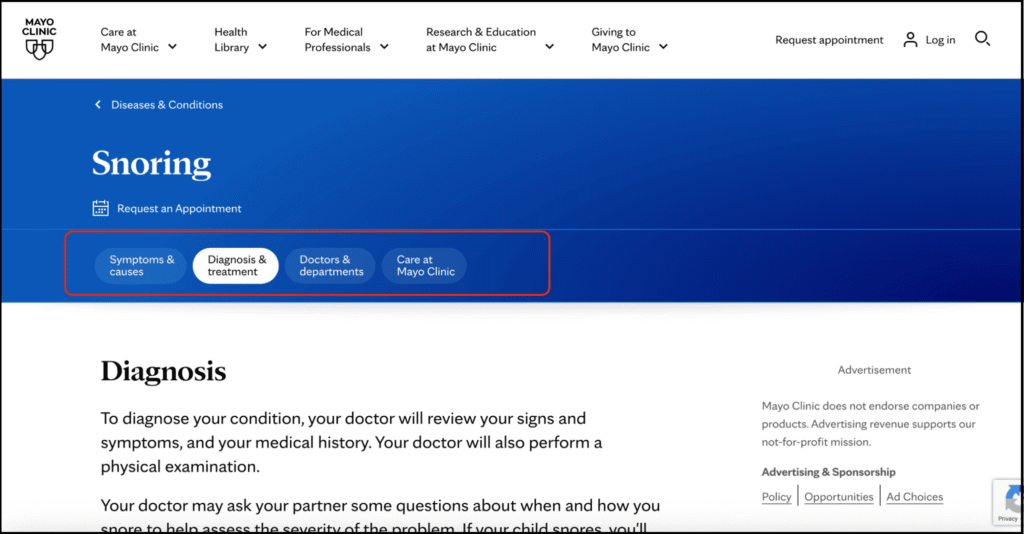
Task: Expand the Giving to Mayo Clinic chevron
Action: [663, 47]
